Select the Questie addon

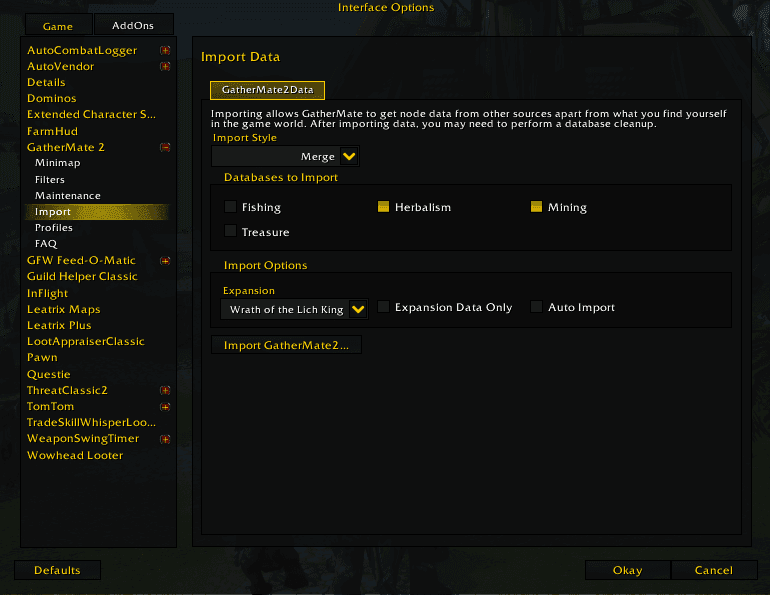[49, 375]
